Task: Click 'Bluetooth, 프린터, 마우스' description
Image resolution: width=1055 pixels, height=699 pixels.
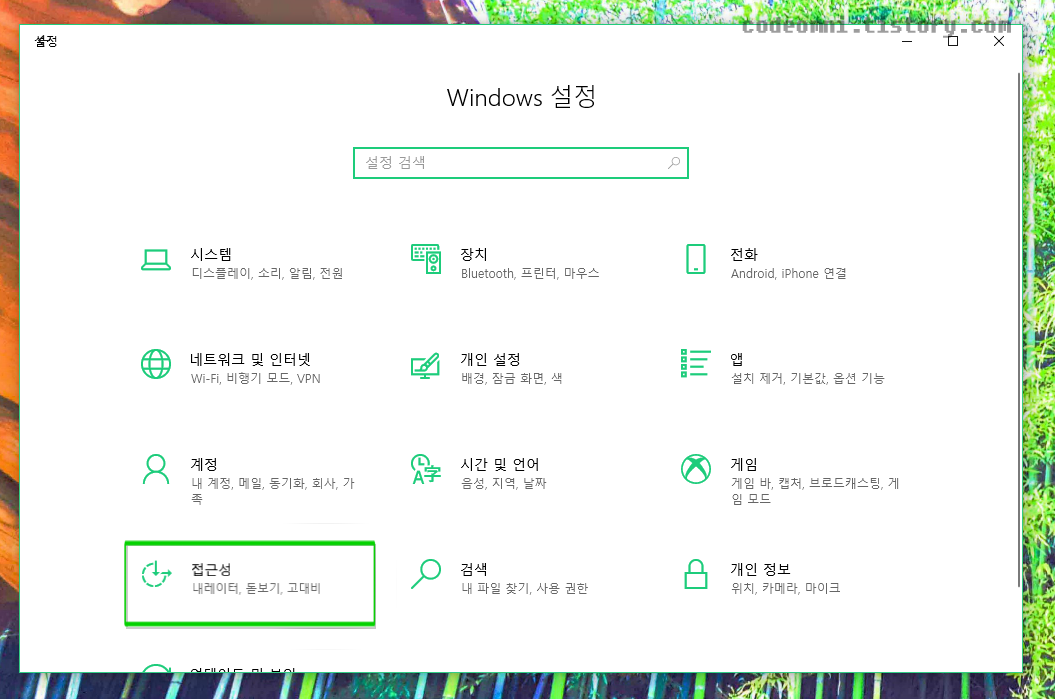Action: coord(530,273)
